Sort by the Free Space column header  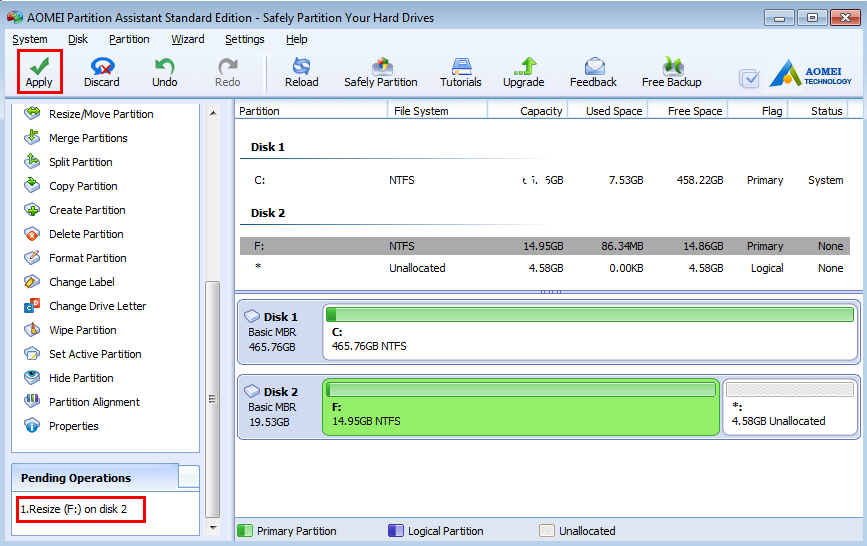[688, 111]
